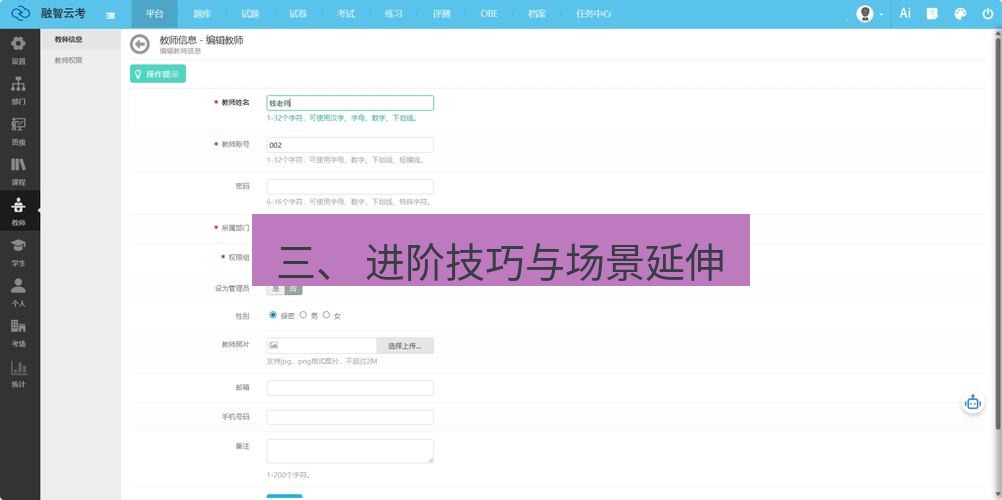Focus the 手机号码 phone field
This screenshot has width=1002, height=500.
point(350,418)
